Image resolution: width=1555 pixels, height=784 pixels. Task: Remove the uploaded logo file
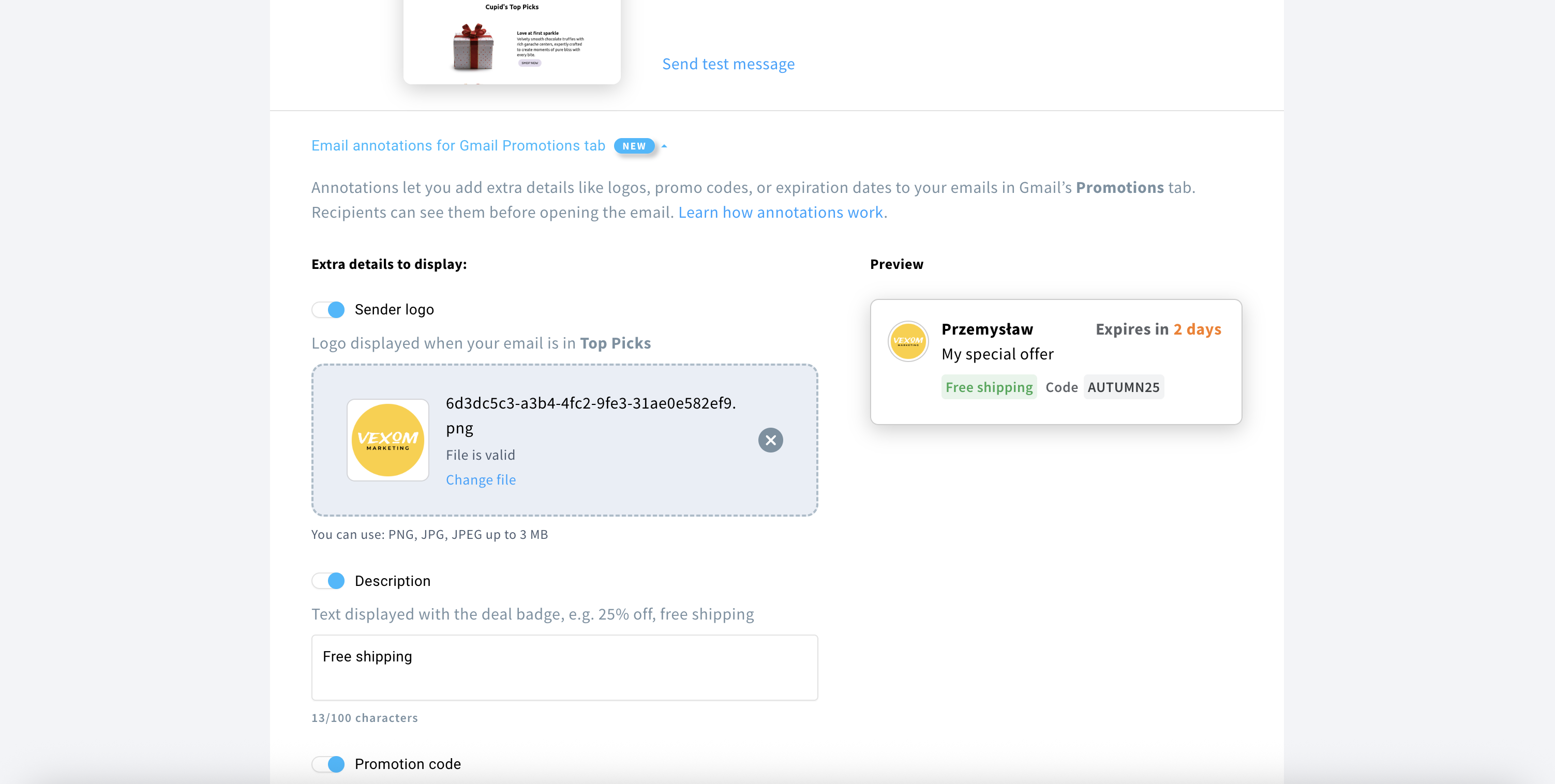[770, 440]
